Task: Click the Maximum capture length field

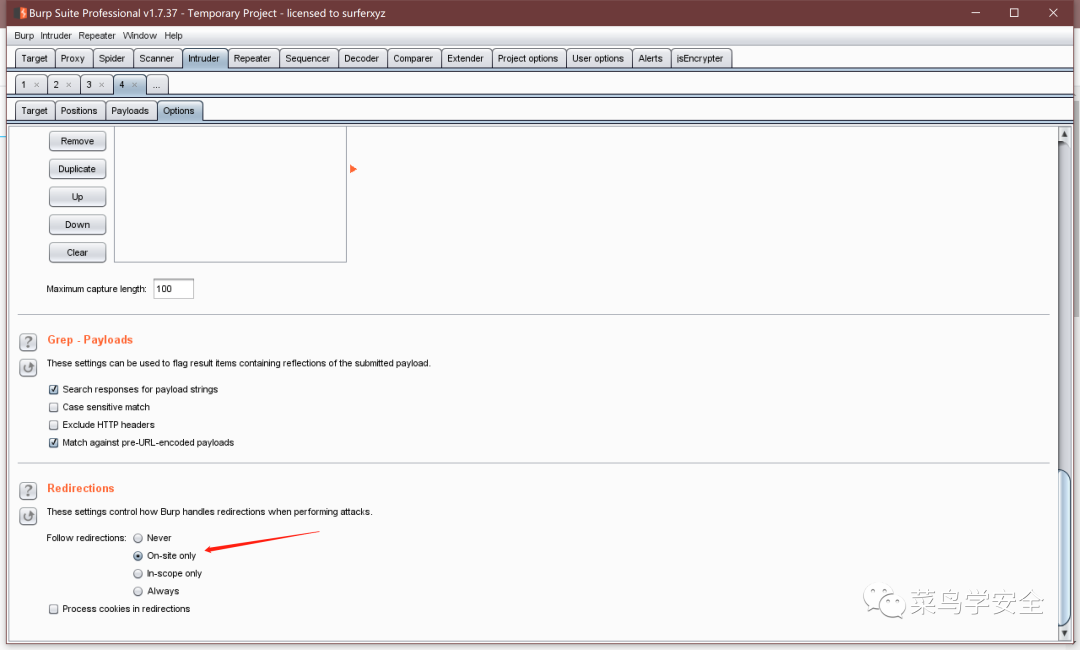Action: point(174,289)
